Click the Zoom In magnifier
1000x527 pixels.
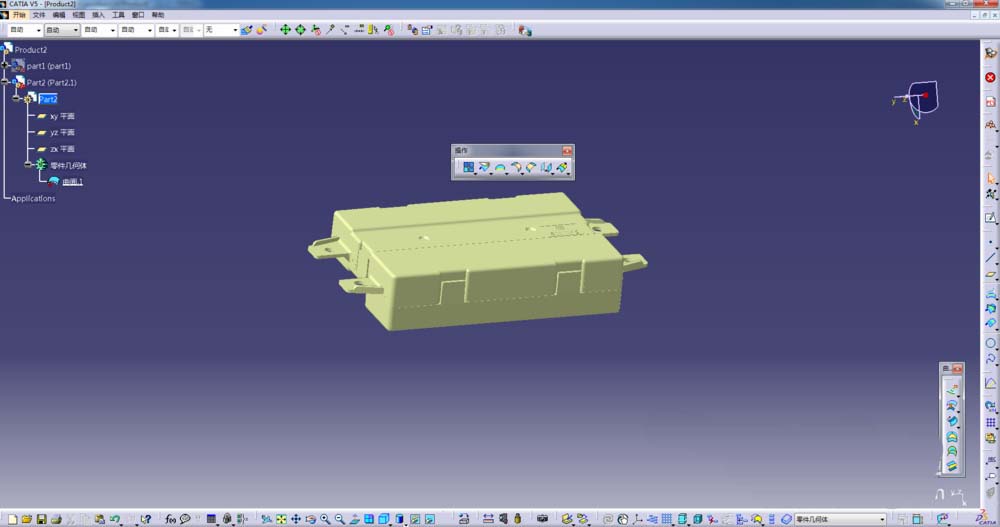click(x=325, y=519)
